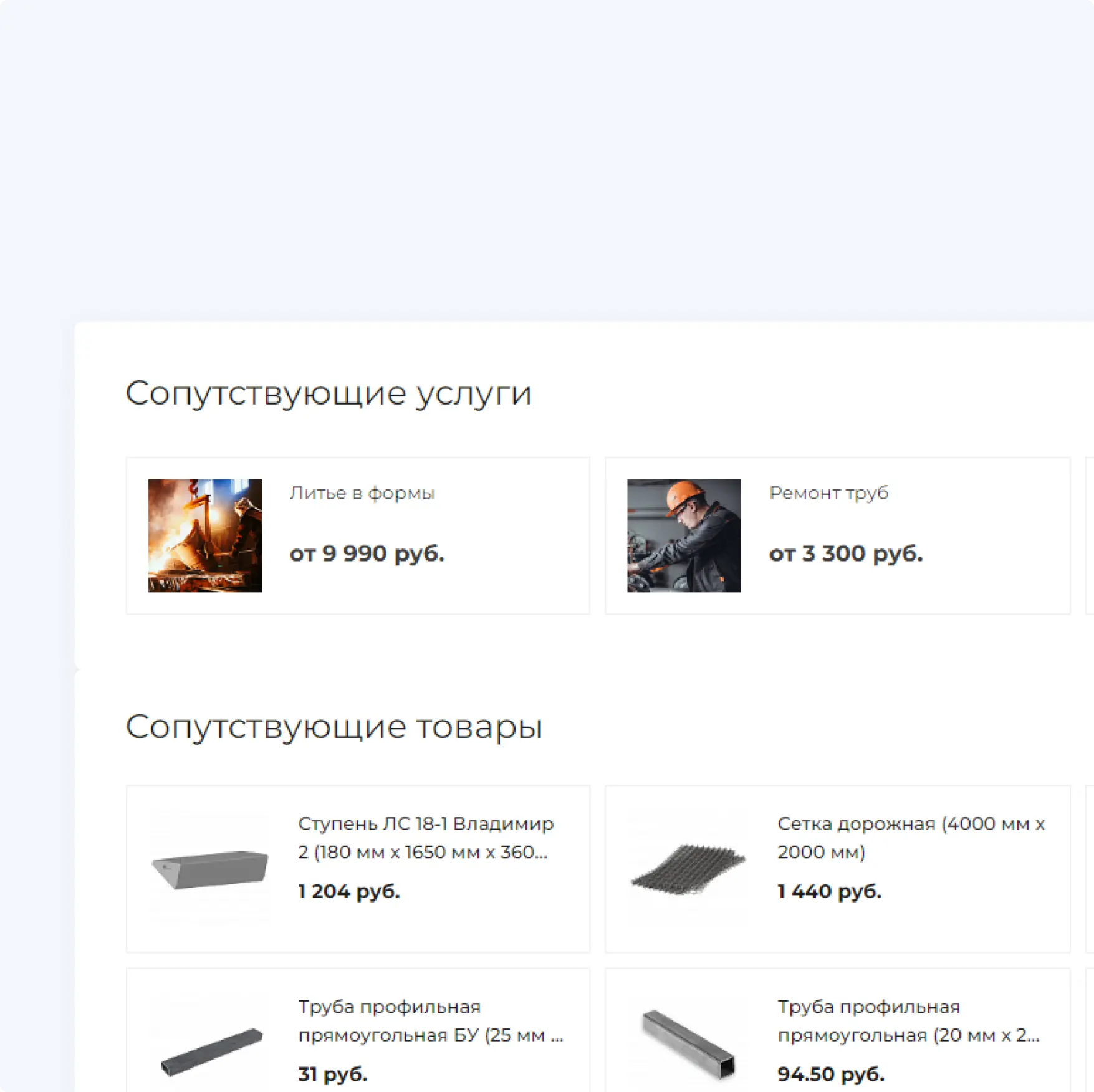The image size is (1094, 1092).
Task: Select the '31 руб.' price
Action: [333, 1074]
